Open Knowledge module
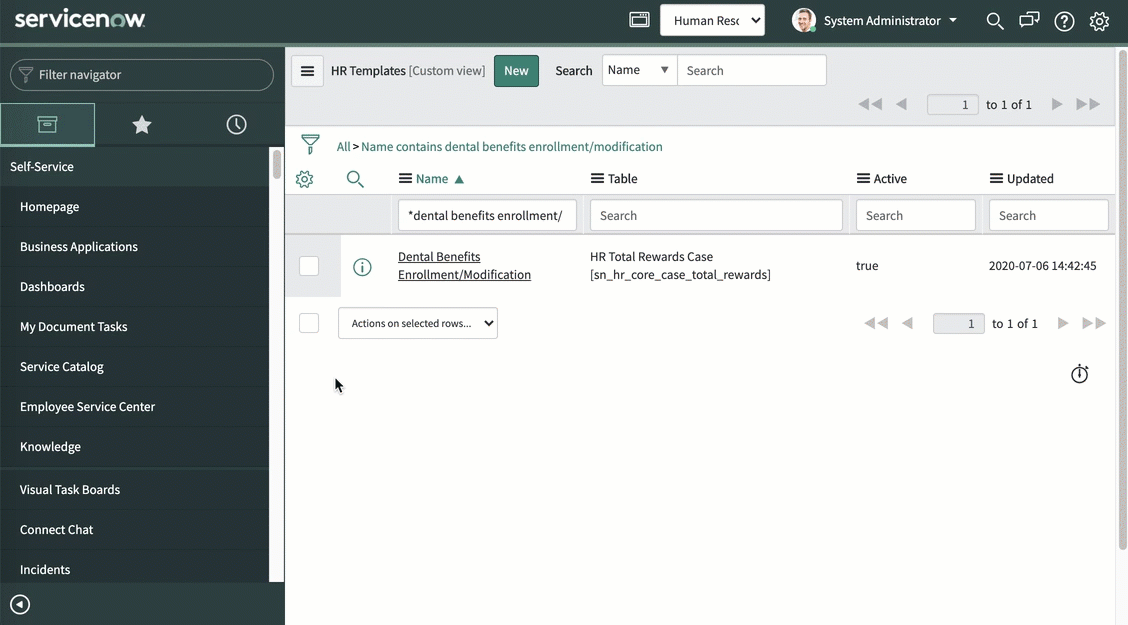Image resolution: width=1128 pixels, height=625 pixels. [x=50, y=447]
